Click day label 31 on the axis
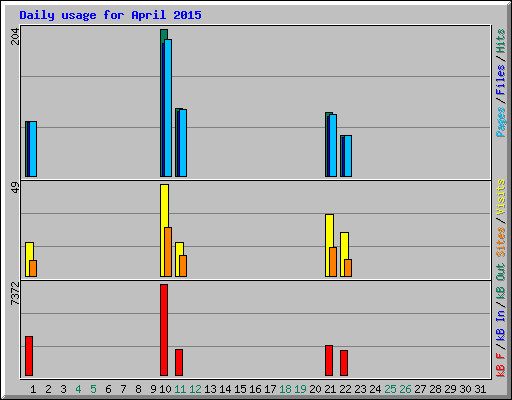This screenshot has width=512, height=400. [480, 389]
